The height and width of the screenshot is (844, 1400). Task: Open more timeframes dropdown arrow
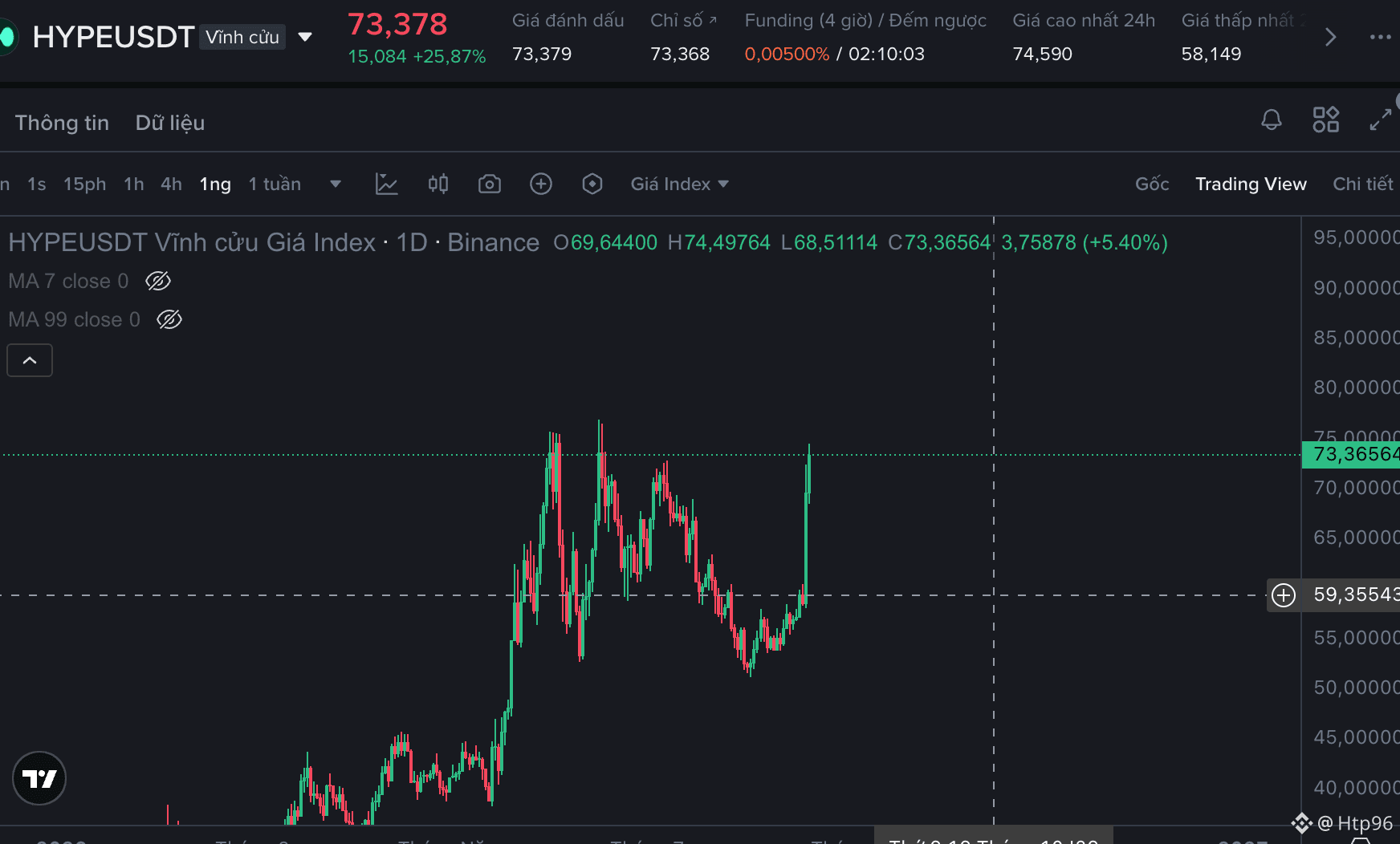coord(336,184)
